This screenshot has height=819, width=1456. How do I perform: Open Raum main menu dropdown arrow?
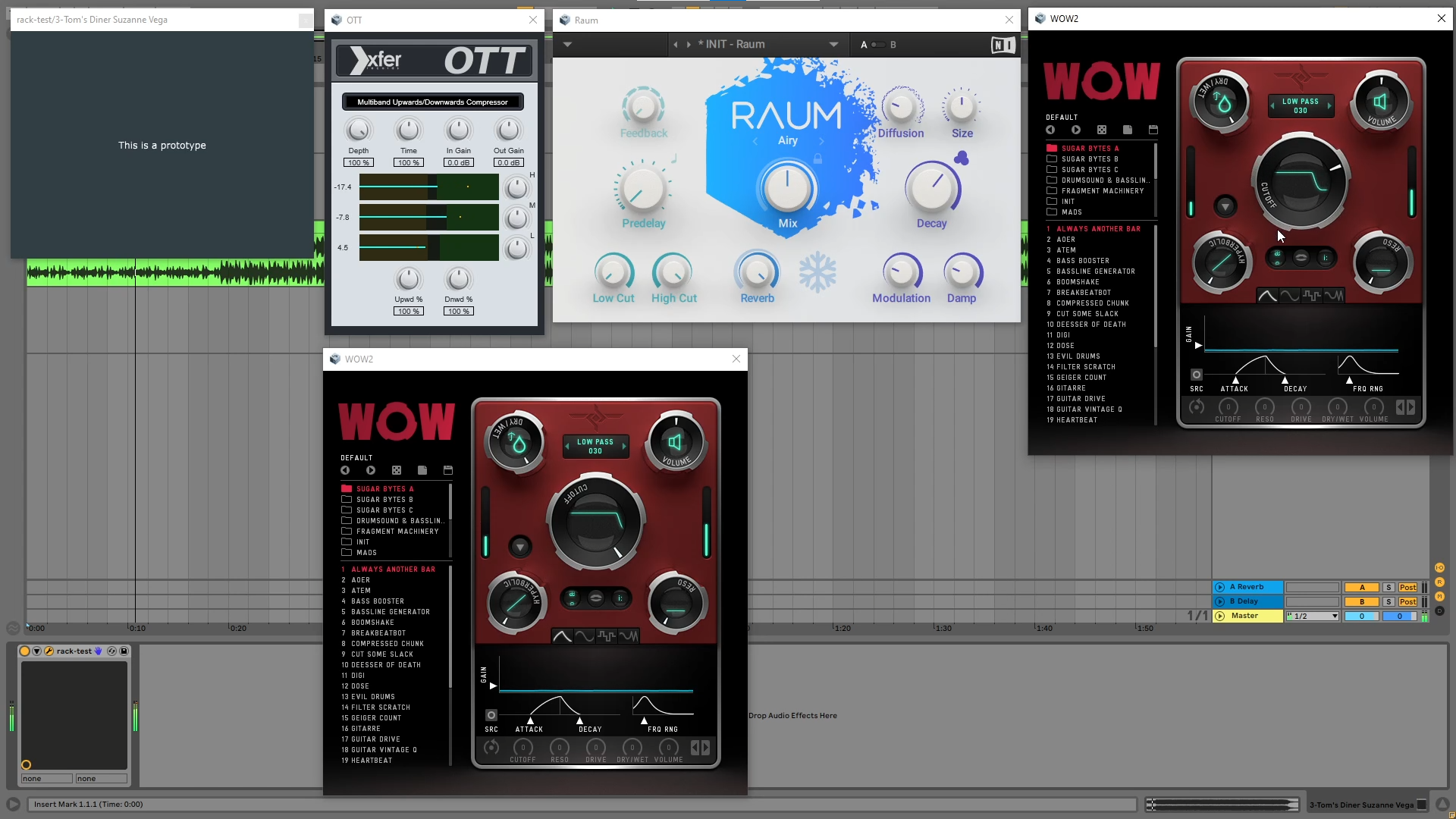(567, 45)
